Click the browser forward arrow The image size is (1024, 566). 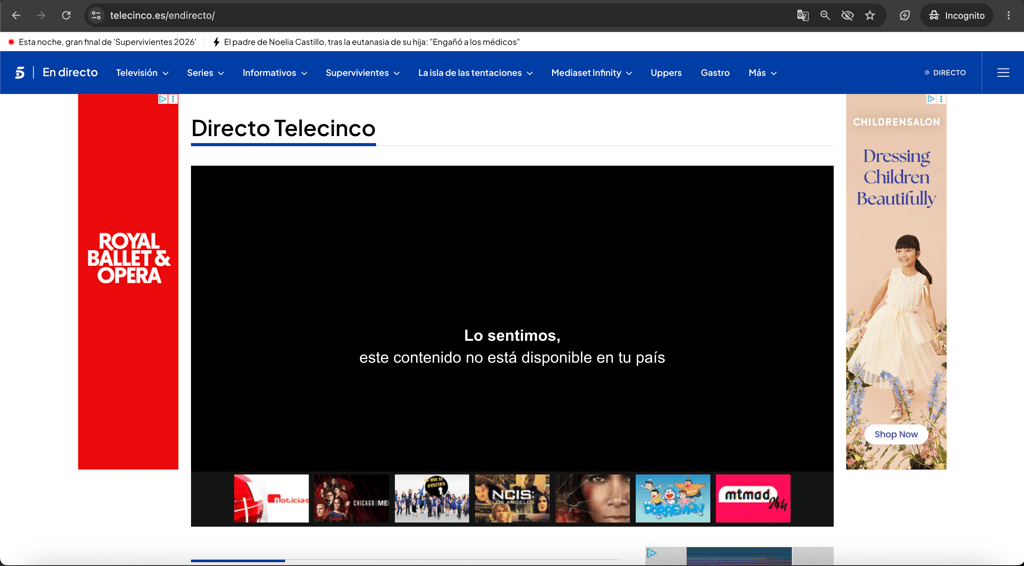pos(40,15)
